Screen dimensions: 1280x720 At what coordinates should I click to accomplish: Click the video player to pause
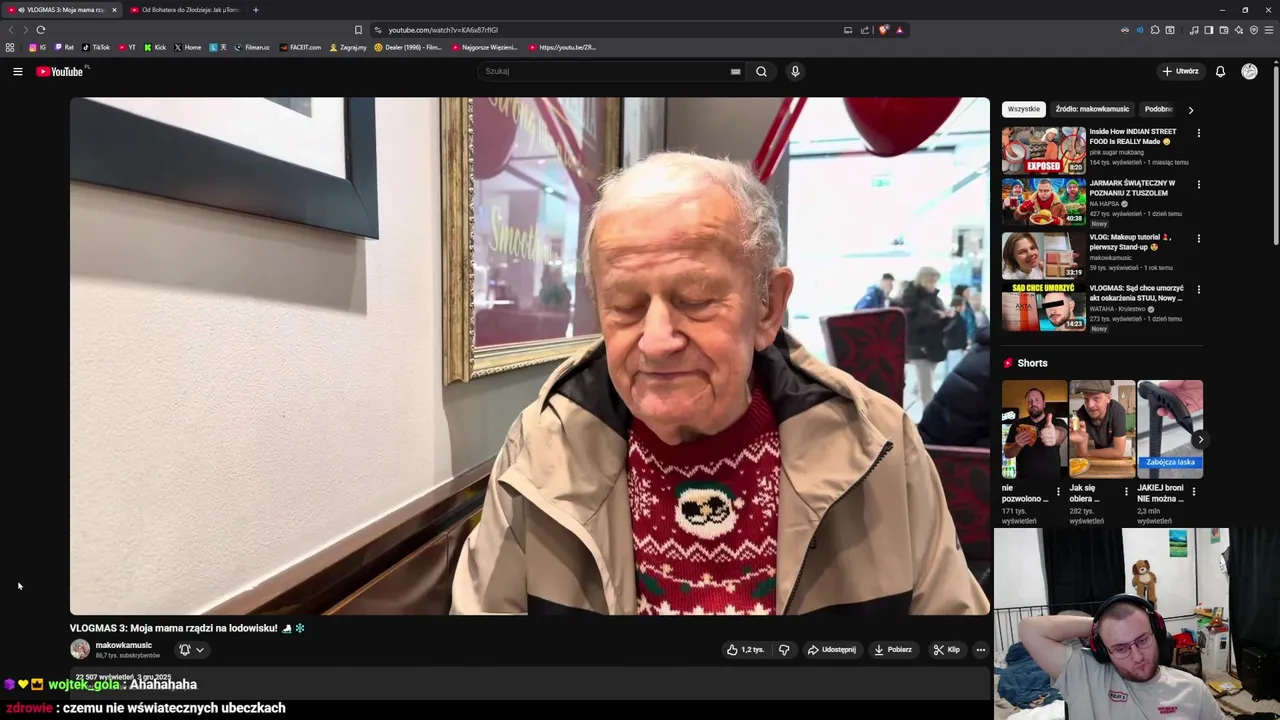[x=529, y=355]
